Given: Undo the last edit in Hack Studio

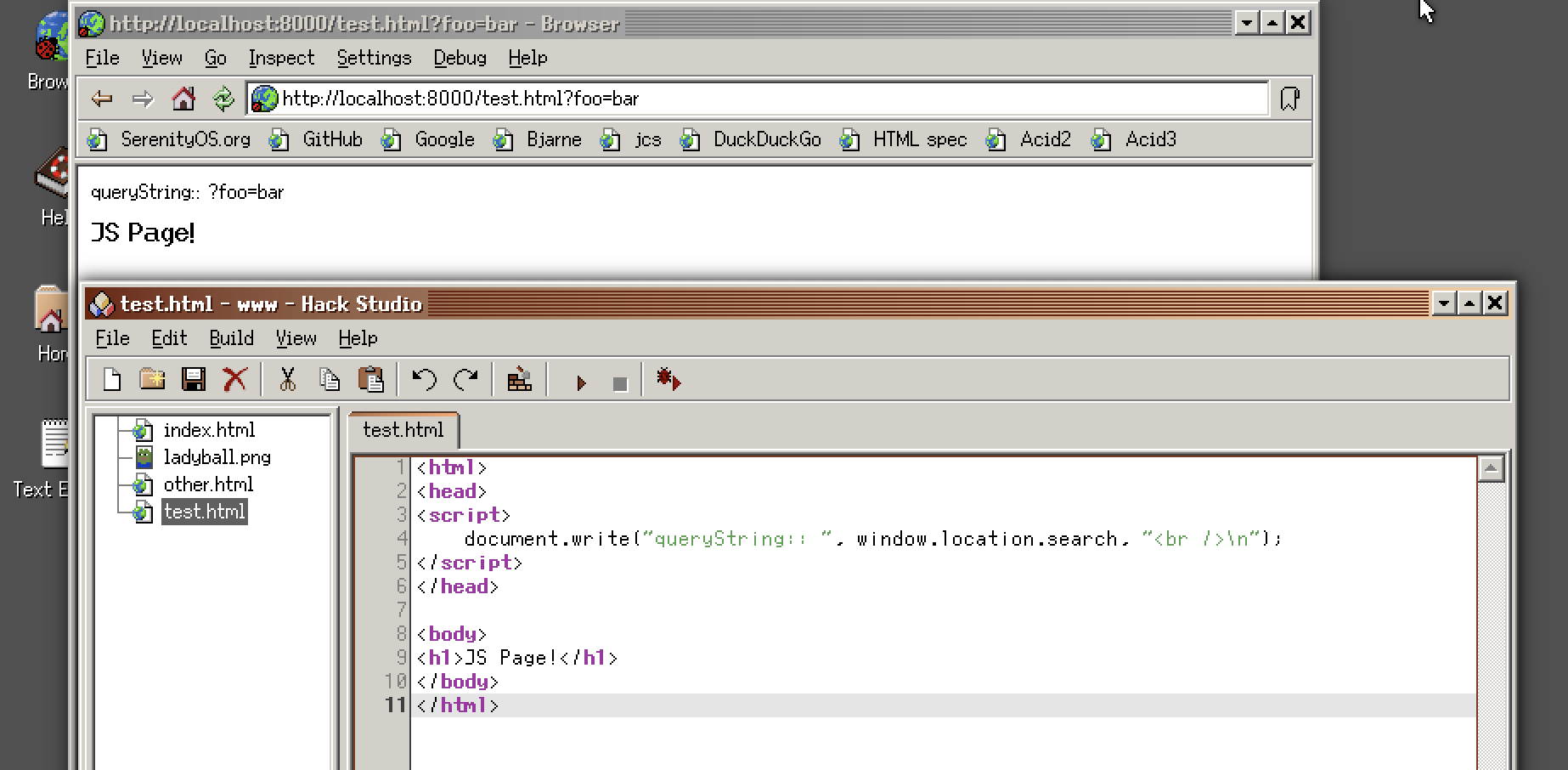Looking at the screenshot, I should (424, 379).
